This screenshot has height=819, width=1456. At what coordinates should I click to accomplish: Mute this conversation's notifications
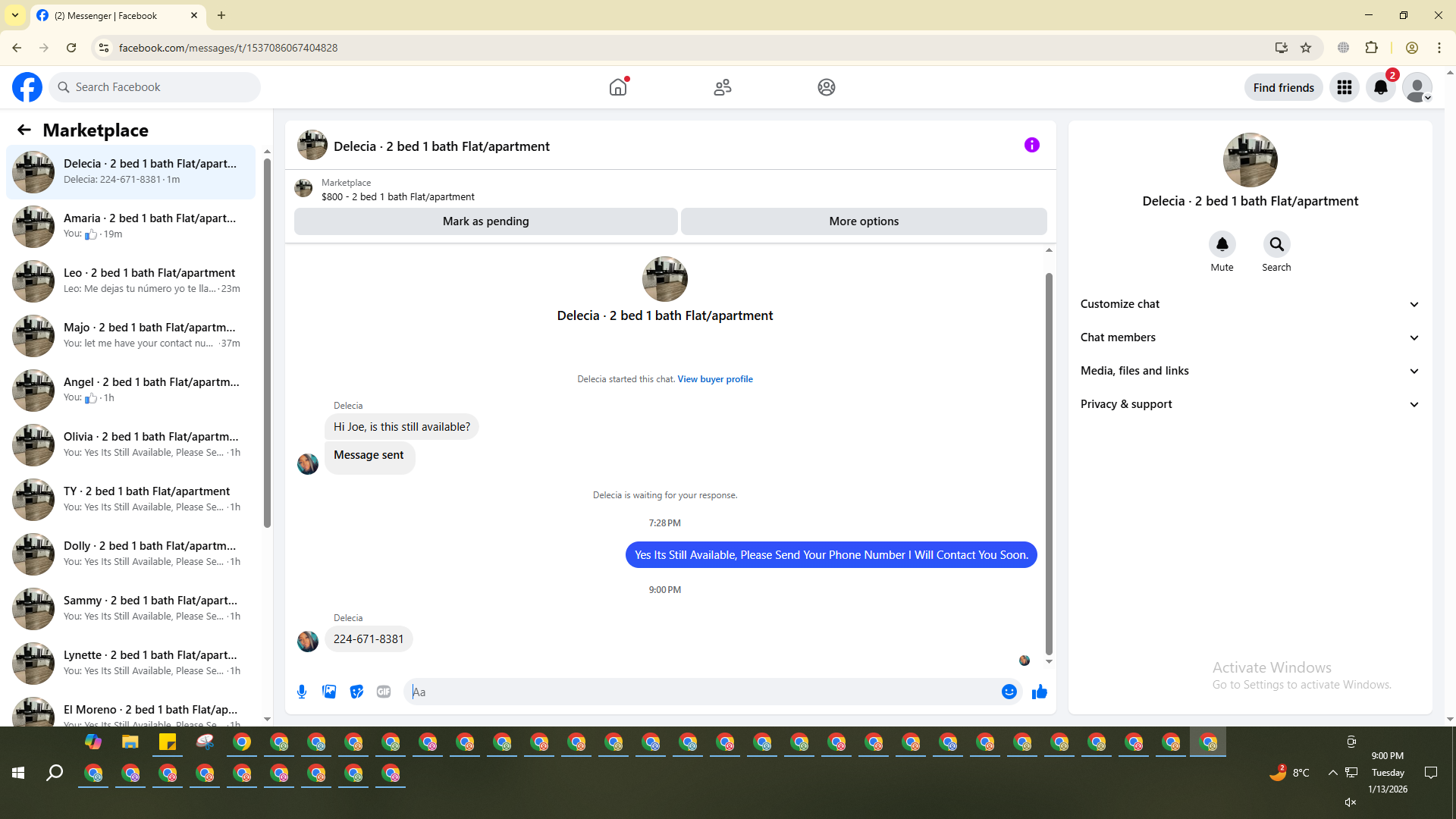point(1222,244)
